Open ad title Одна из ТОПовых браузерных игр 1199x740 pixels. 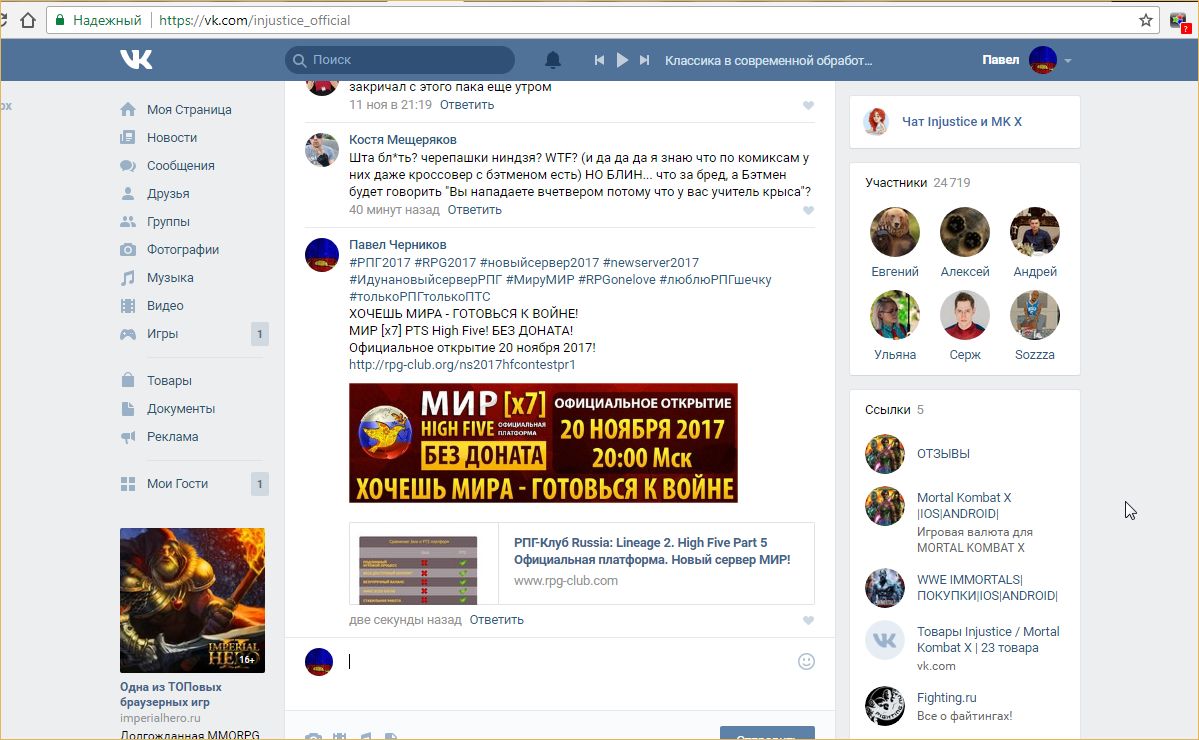tap(171, 694)
